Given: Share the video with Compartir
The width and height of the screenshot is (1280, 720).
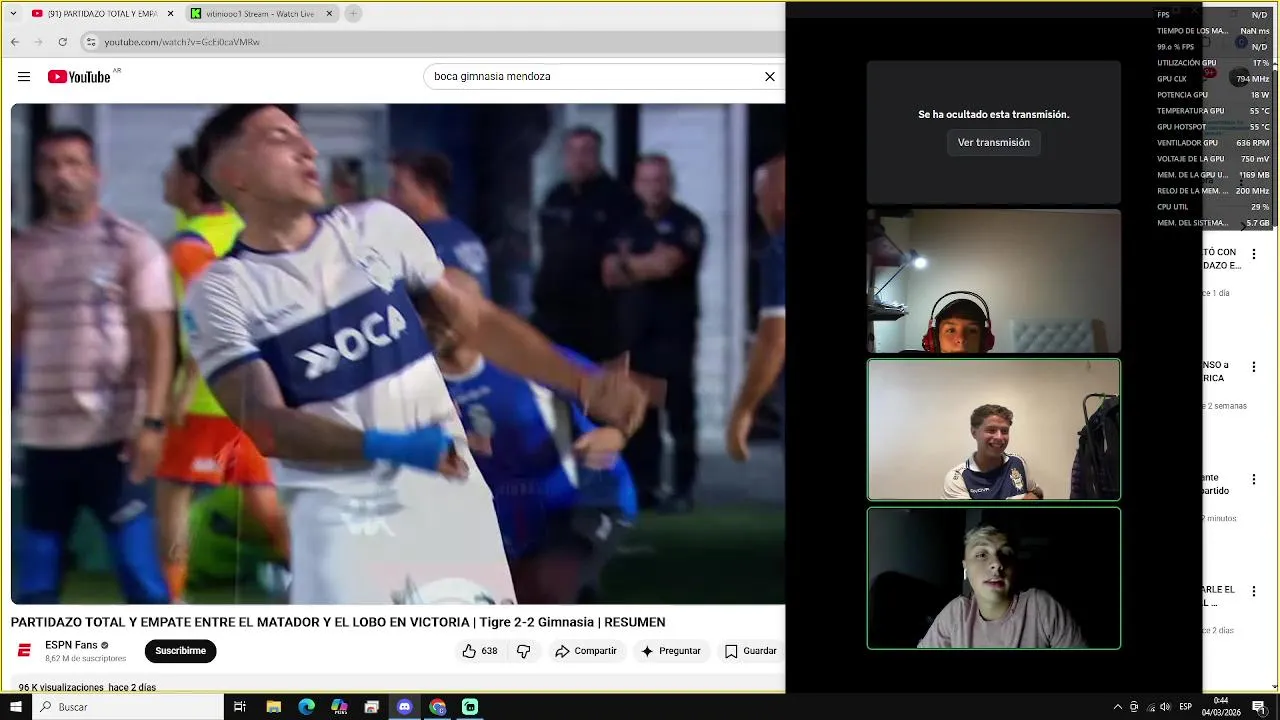Looking at the screenshot, I should (587, 651).
